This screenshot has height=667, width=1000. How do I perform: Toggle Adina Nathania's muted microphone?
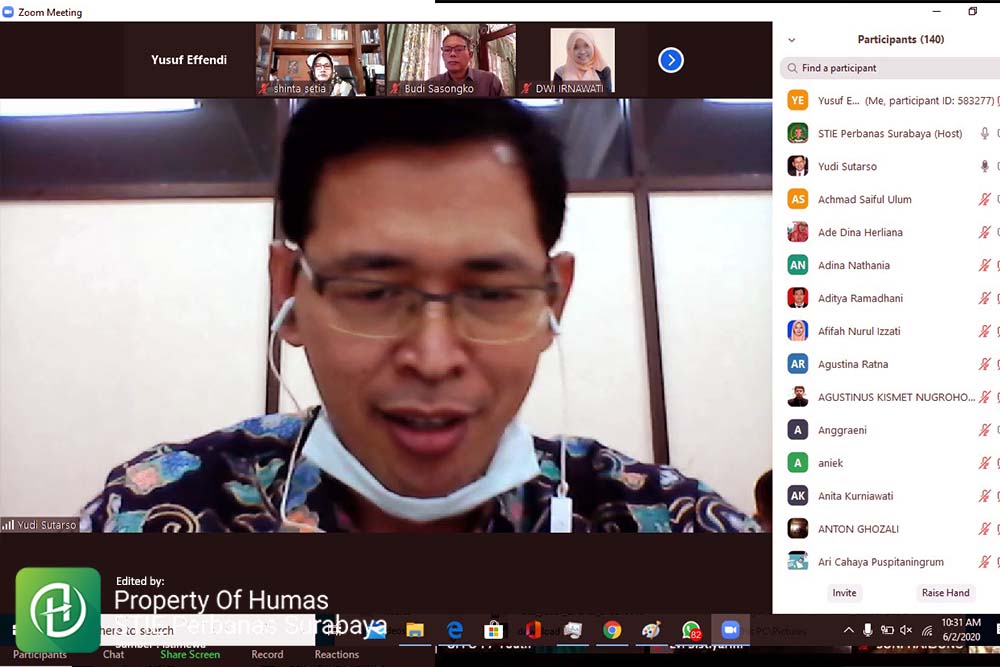point(985,265)
